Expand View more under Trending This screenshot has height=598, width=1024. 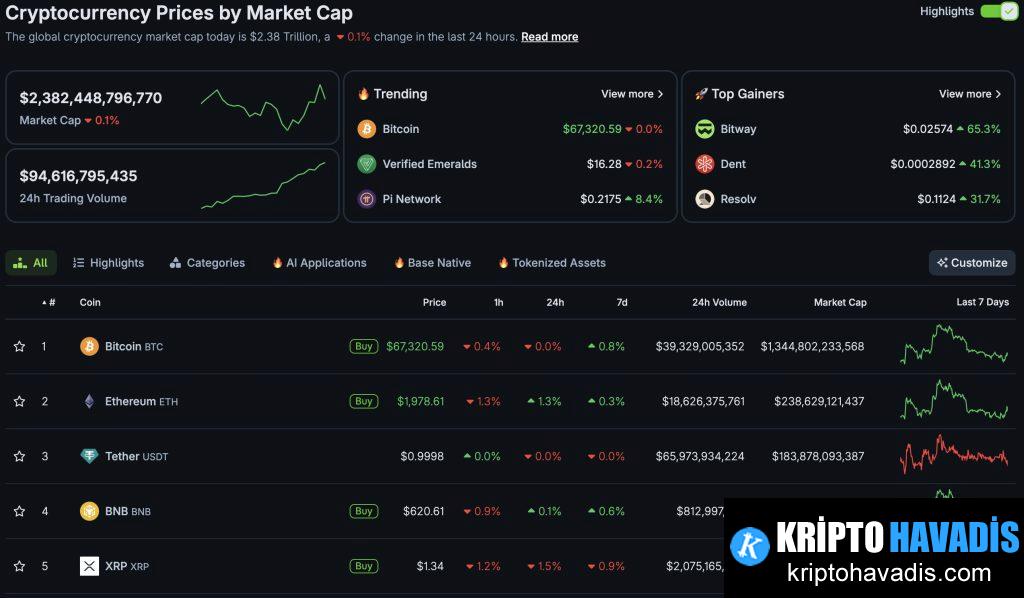point(632,93)
